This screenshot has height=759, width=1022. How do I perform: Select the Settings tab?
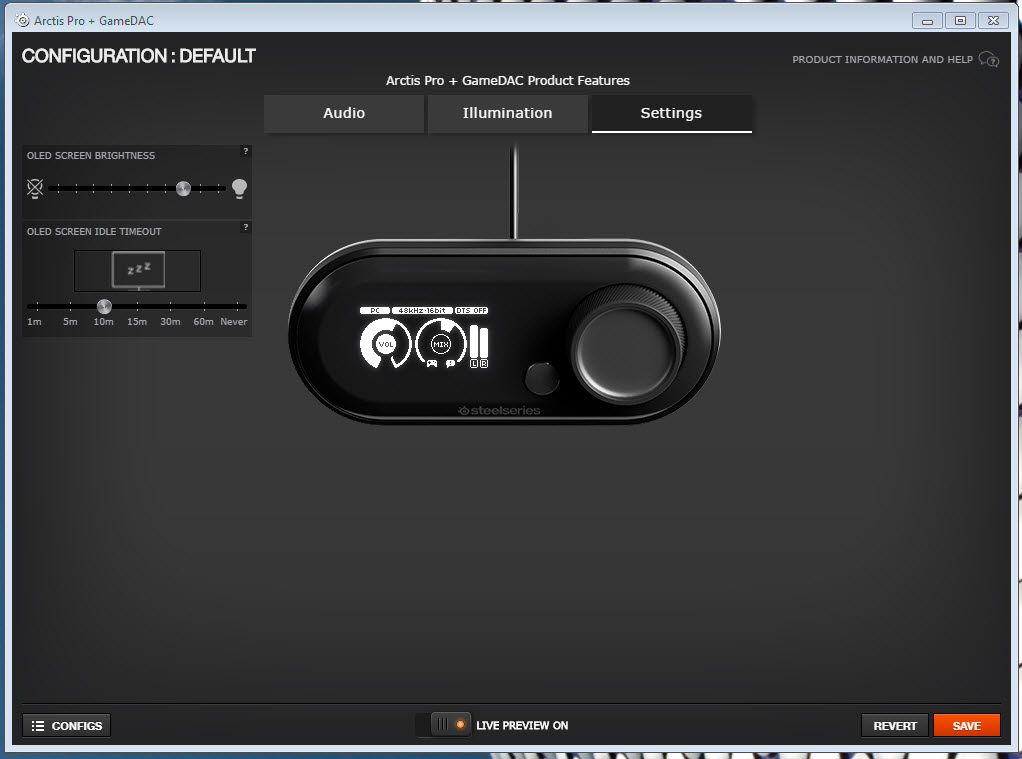coord(671,113)
